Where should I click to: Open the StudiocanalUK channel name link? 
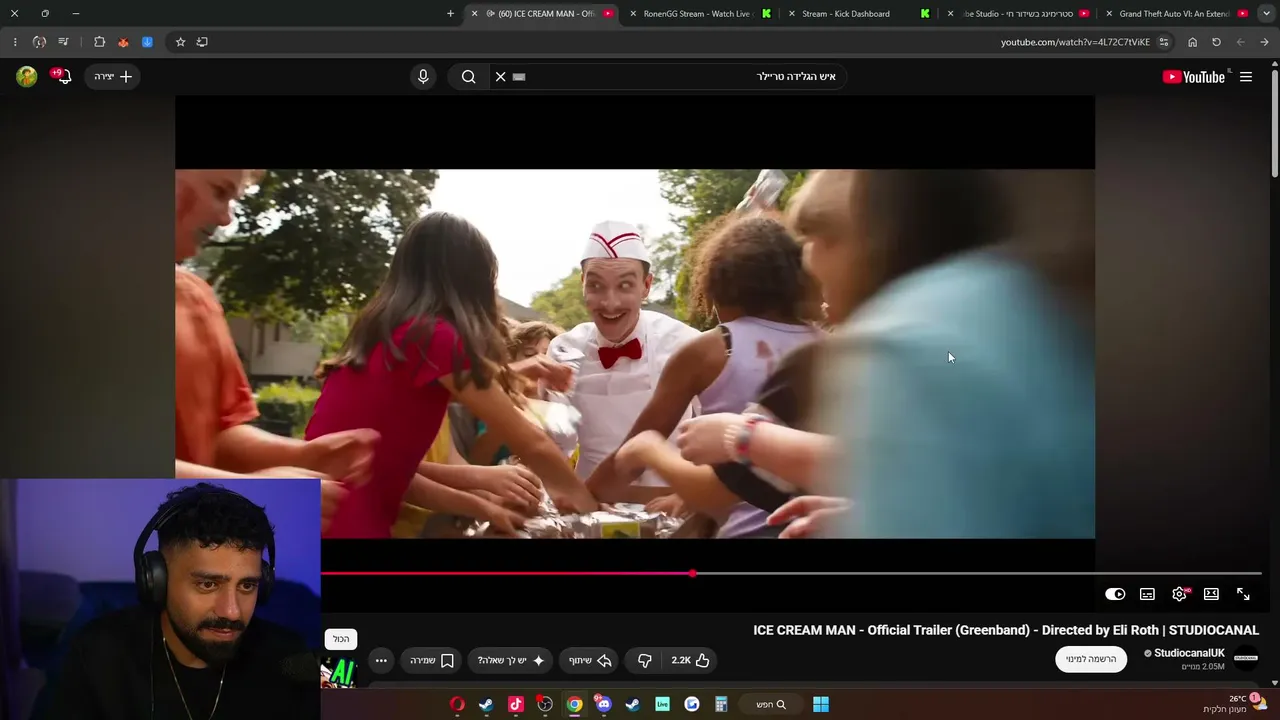[1189, 653]
